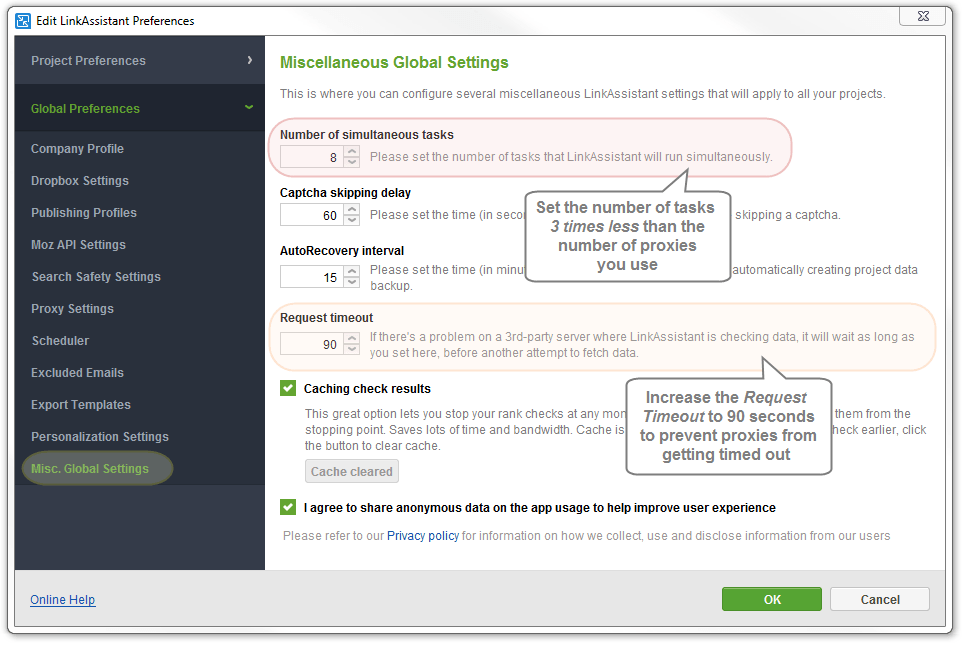Click the Request timeout label
Screen dimensions: 965x646
327,318
